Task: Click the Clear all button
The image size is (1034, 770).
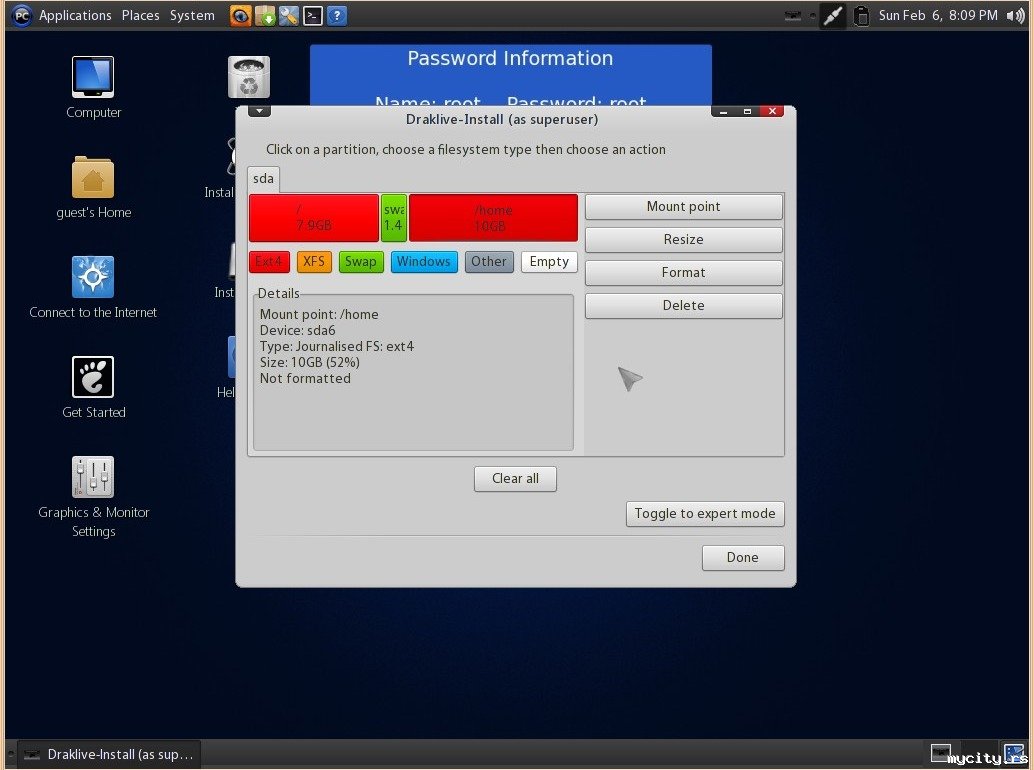Action: tap(515, 479)
